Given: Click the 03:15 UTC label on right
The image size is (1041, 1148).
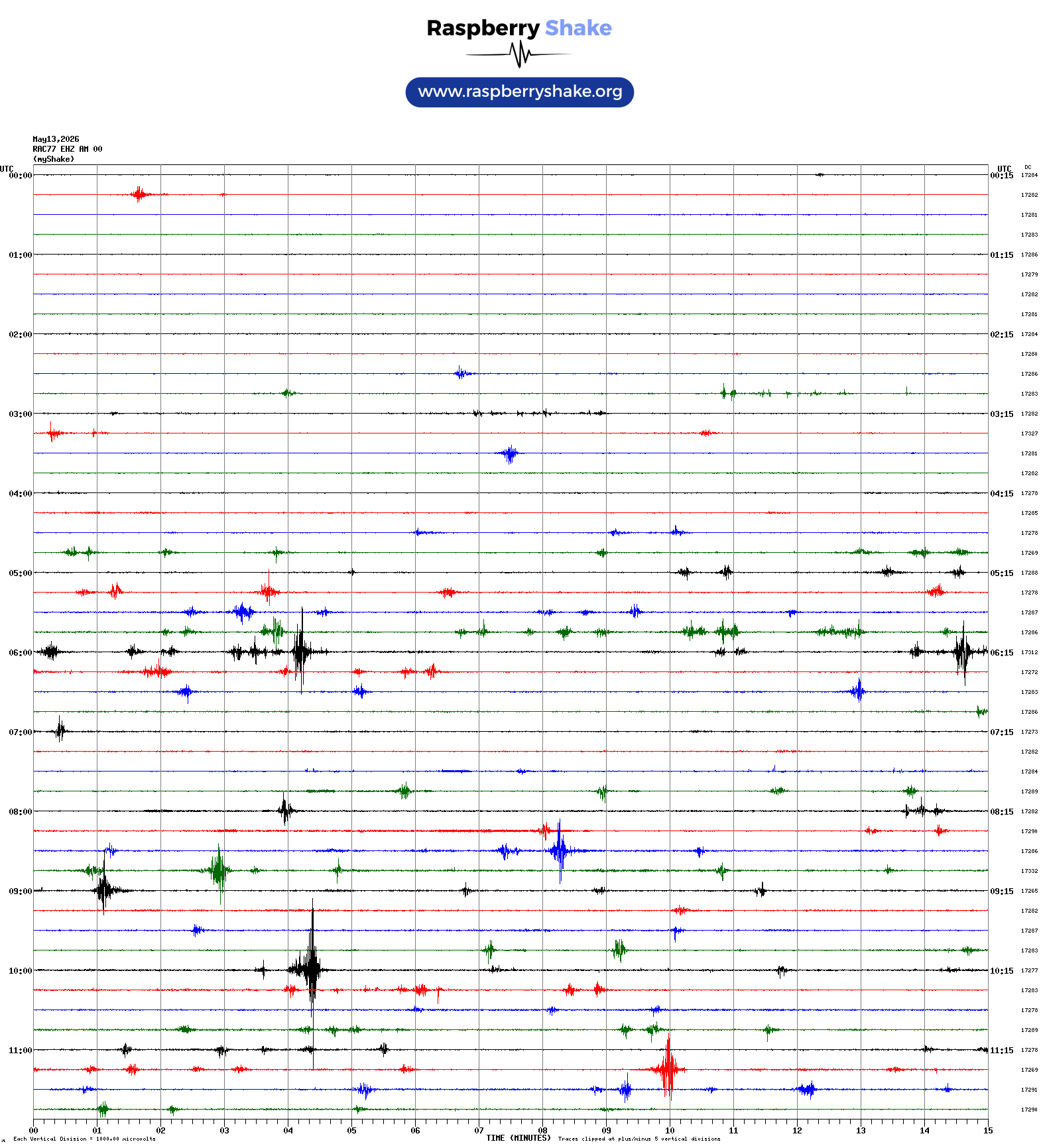Looking at the screenshot, I should coord(1002,414).
